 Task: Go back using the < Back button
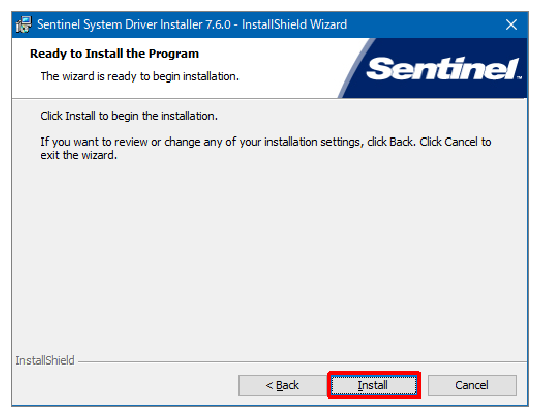(282, 385)
